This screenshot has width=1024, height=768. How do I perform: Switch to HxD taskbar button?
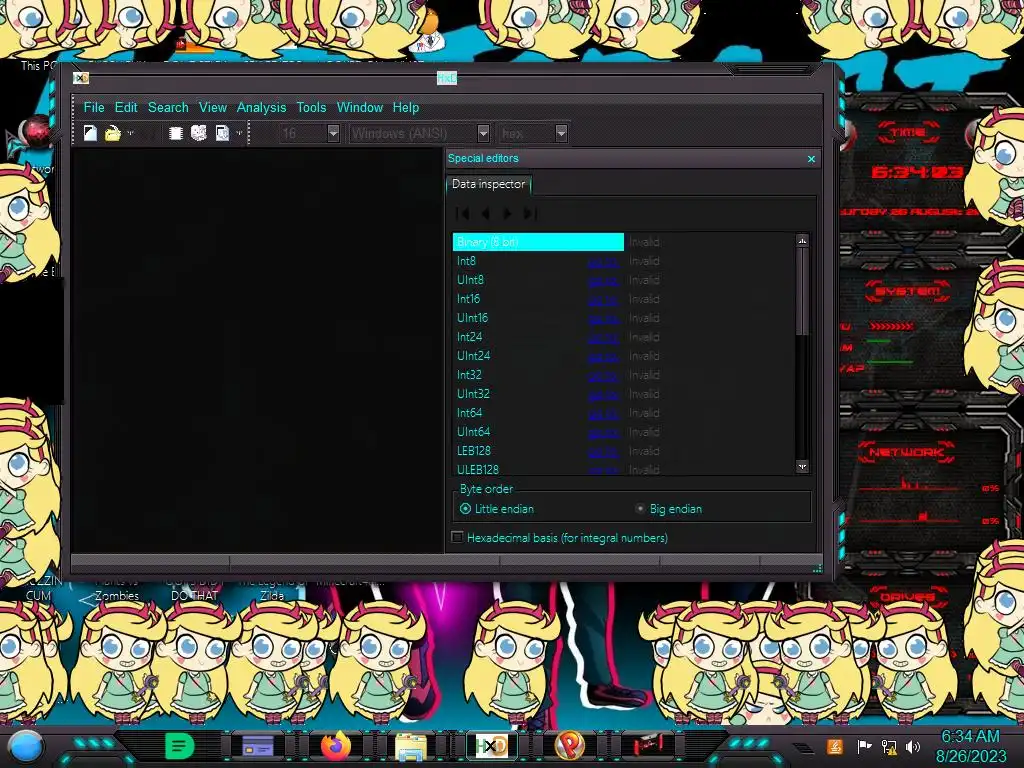(491, 746)
